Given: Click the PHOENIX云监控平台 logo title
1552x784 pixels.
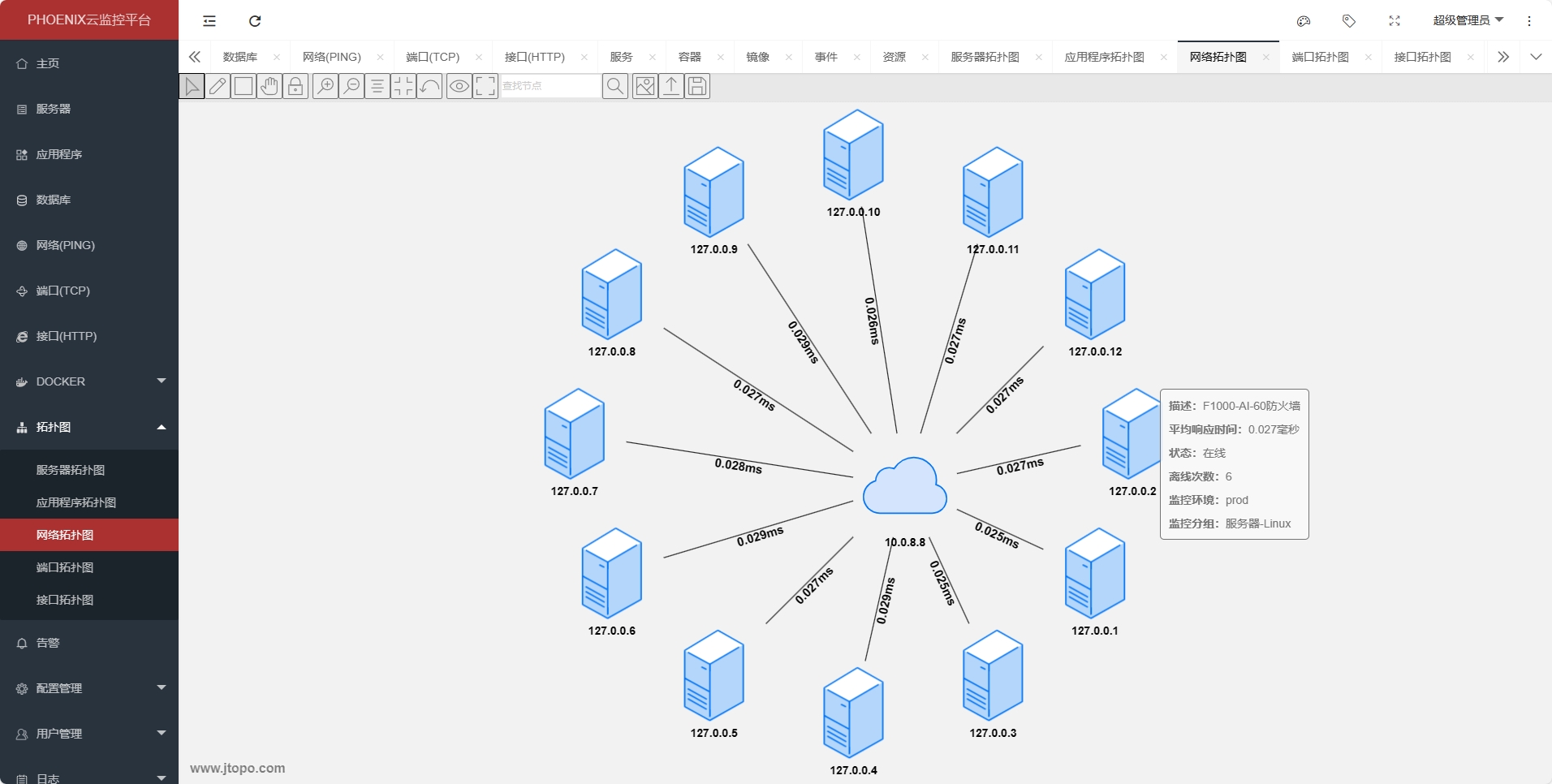Looking at the screenshot, I should 89,20.
